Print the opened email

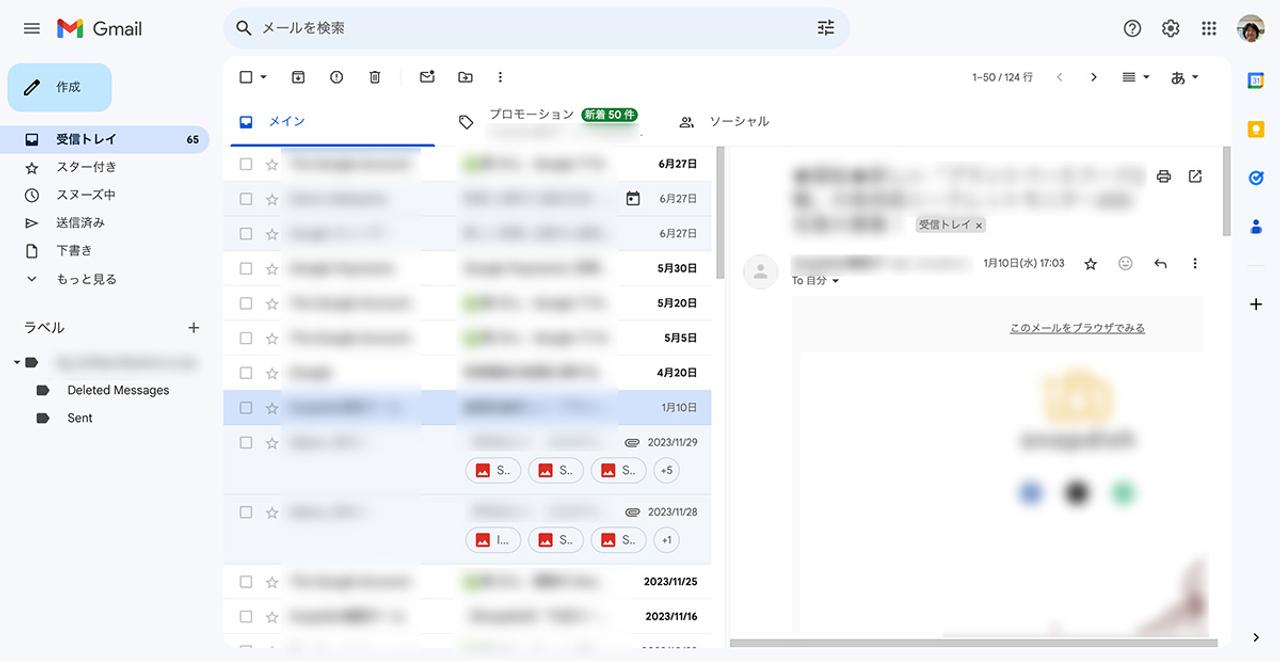[x=1163, y=175]
